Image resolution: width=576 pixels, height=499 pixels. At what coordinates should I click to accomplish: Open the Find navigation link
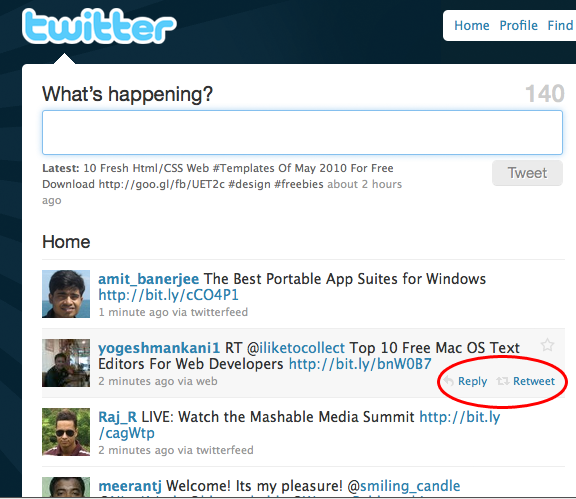pyautogui.click(x=561, y=25)
